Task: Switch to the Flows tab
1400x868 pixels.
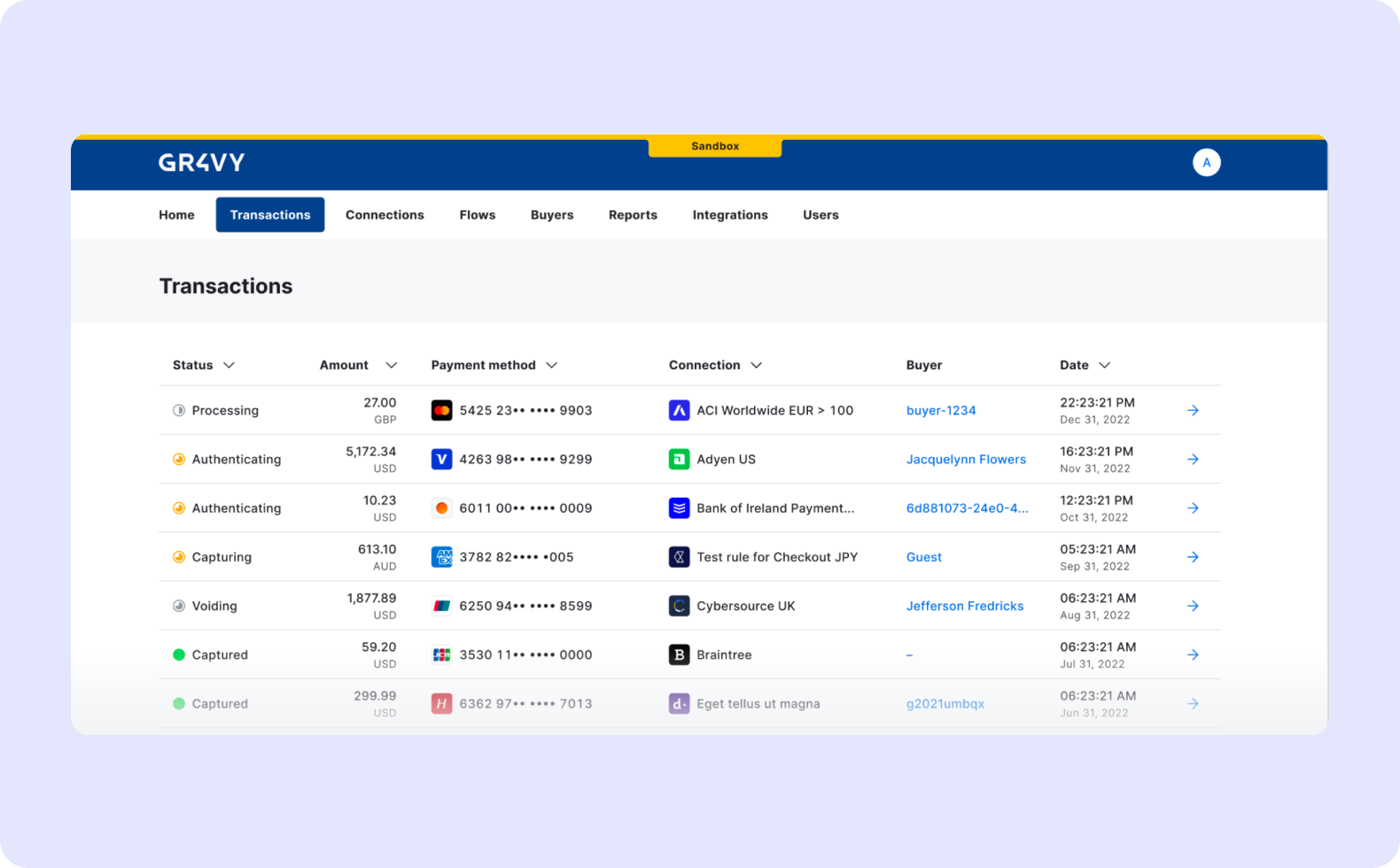Action: pyautogui.click(x=478, y=214)
